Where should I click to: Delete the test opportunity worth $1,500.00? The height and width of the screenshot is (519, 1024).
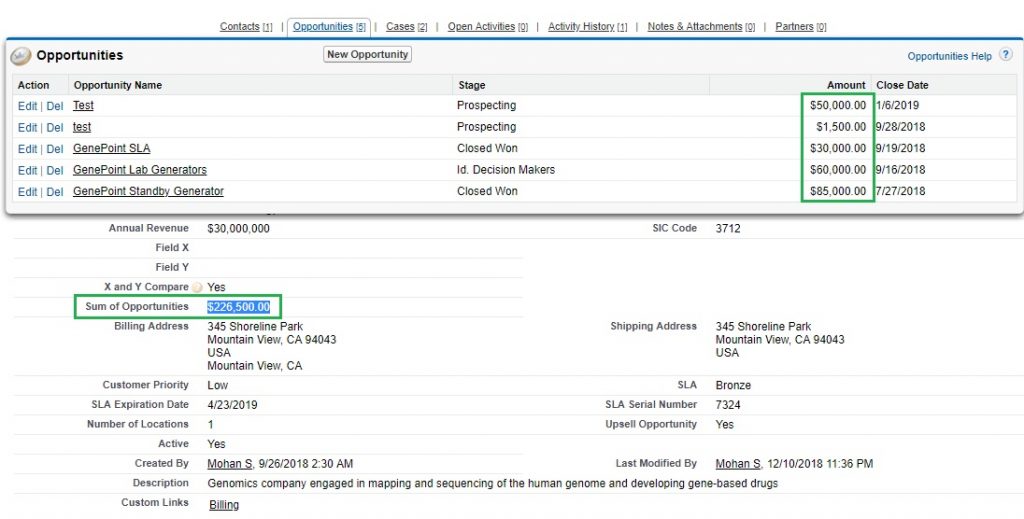[x=55, y=127]
